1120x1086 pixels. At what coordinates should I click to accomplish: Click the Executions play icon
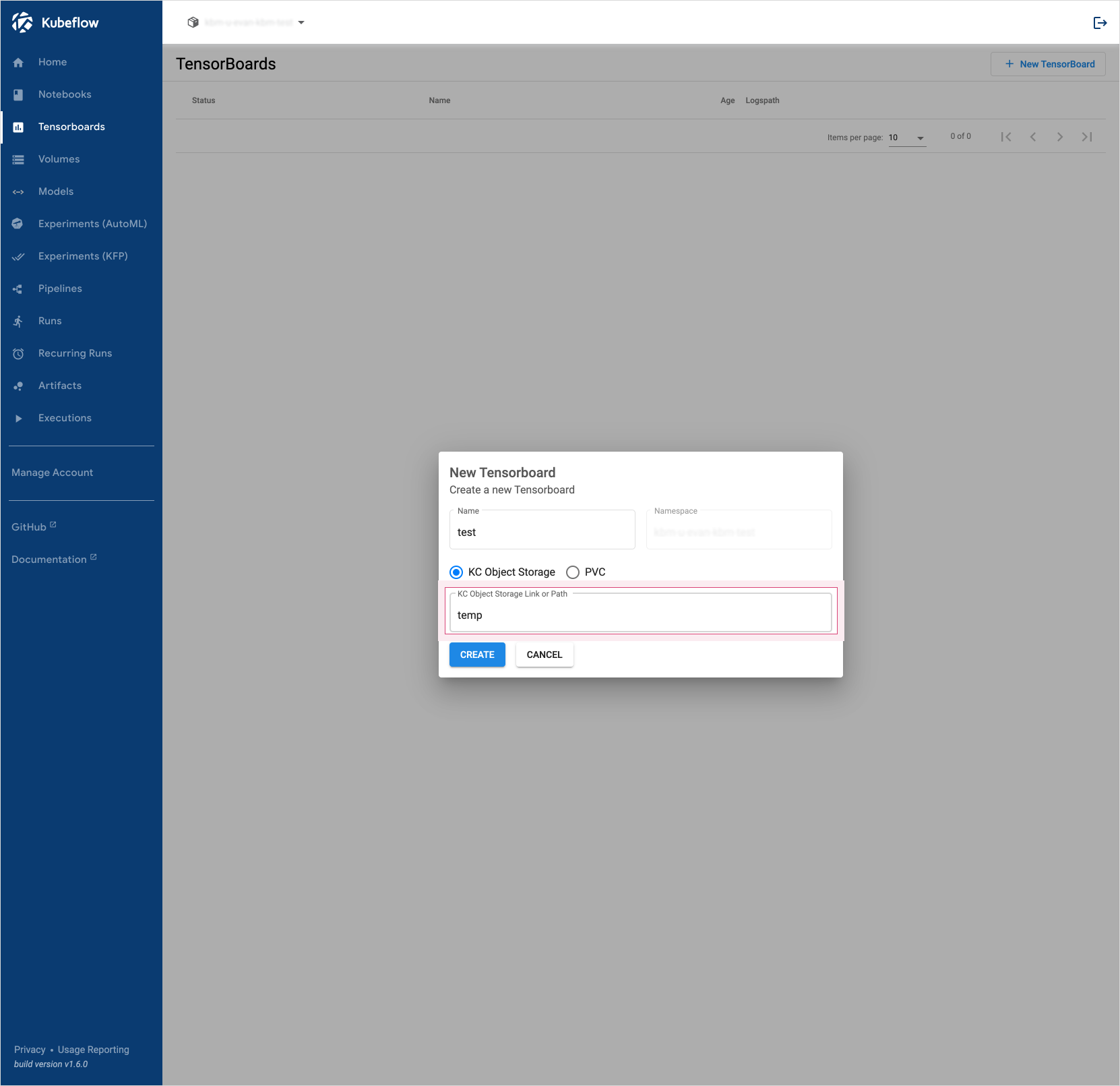coord(18,419)
